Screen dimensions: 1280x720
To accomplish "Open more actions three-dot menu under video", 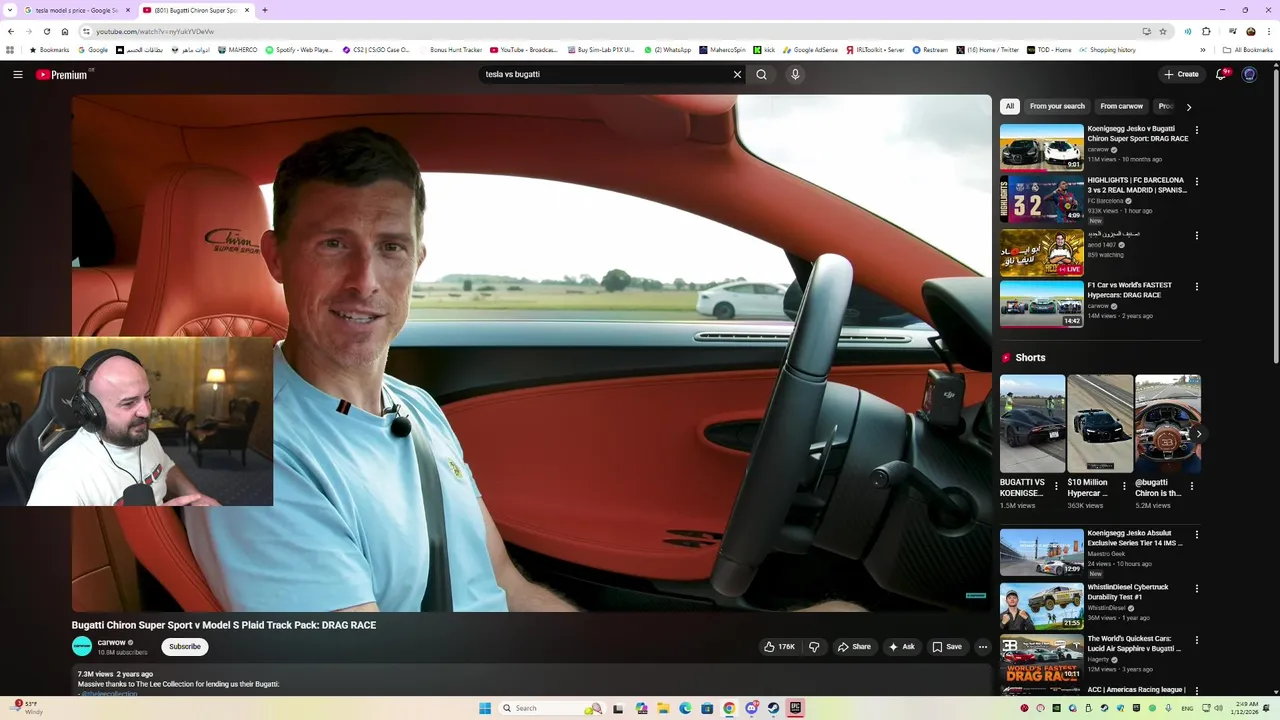I will pos(983,647).
